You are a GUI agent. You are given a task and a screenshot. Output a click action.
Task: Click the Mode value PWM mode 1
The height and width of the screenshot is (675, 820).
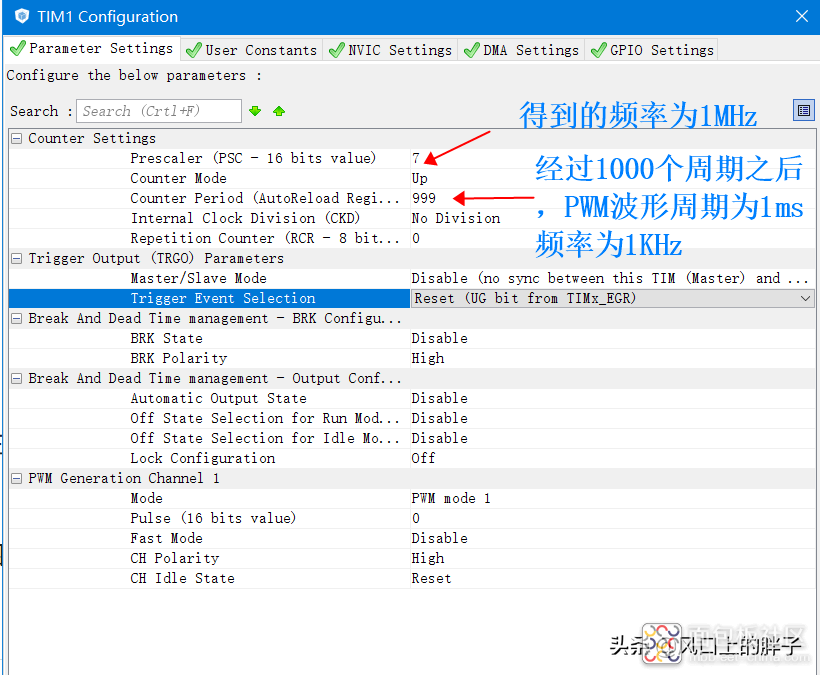(451, 498)
